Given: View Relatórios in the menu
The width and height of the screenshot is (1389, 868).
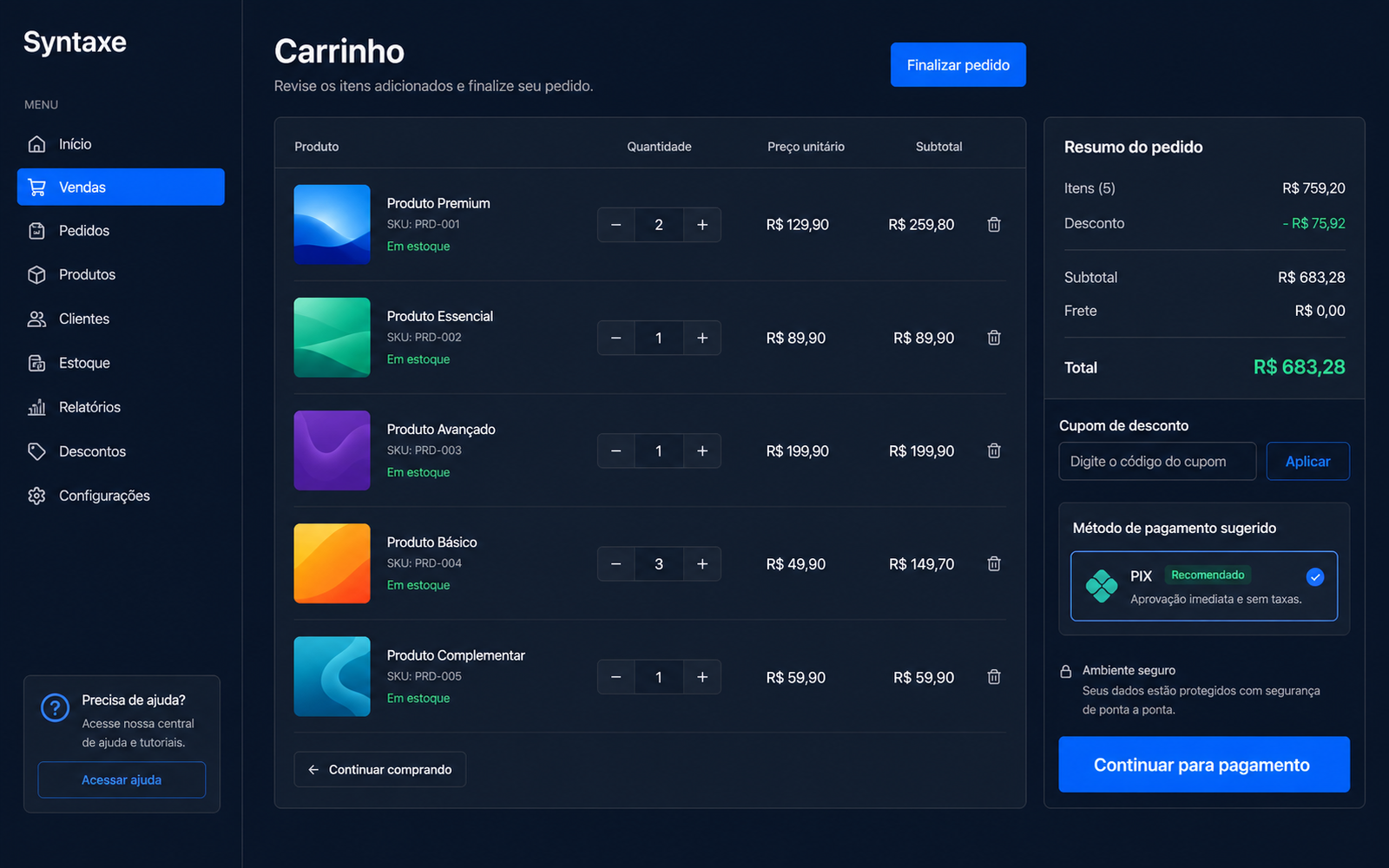Looking at the screenshot, I should [x=121, y=407].
